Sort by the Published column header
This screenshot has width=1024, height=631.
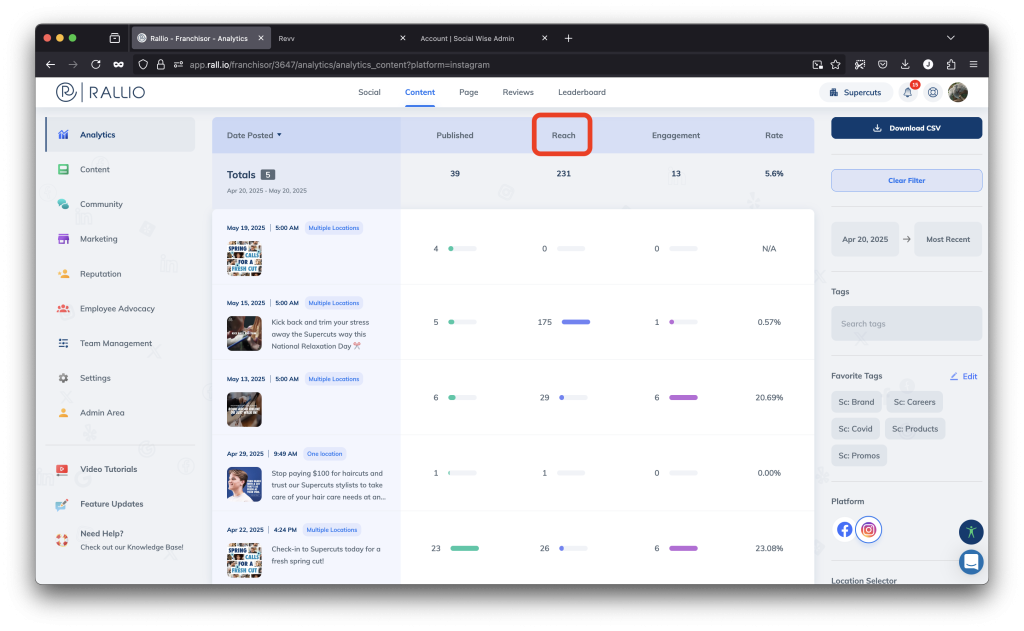455,135
